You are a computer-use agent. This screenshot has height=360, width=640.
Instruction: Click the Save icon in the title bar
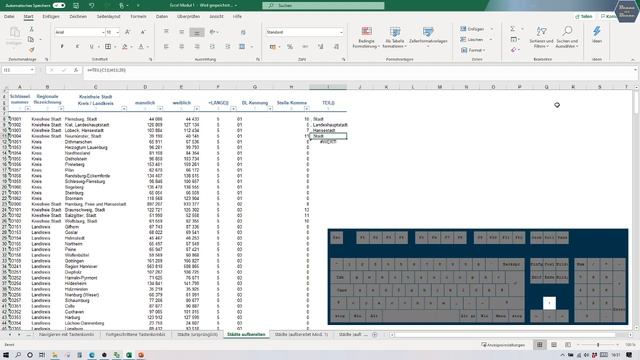(76, 5)
